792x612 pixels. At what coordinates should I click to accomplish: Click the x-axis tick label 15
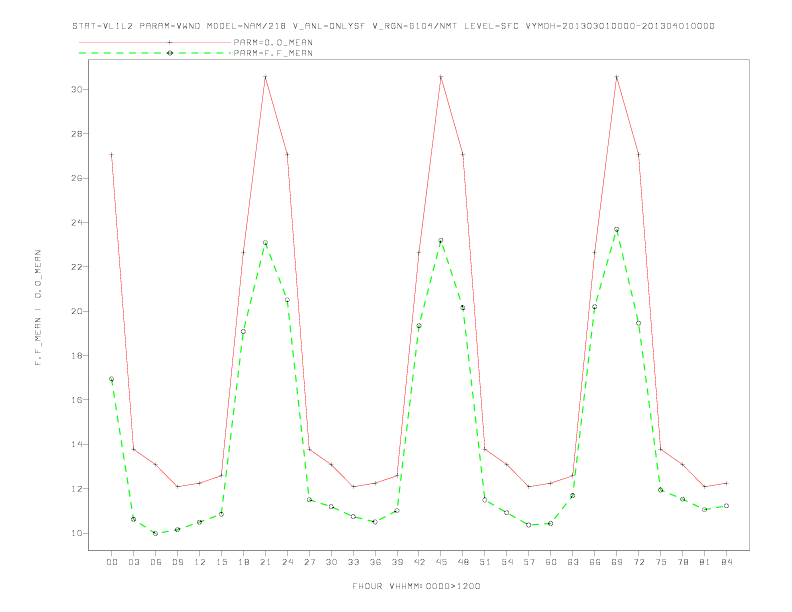pos(221,562)
